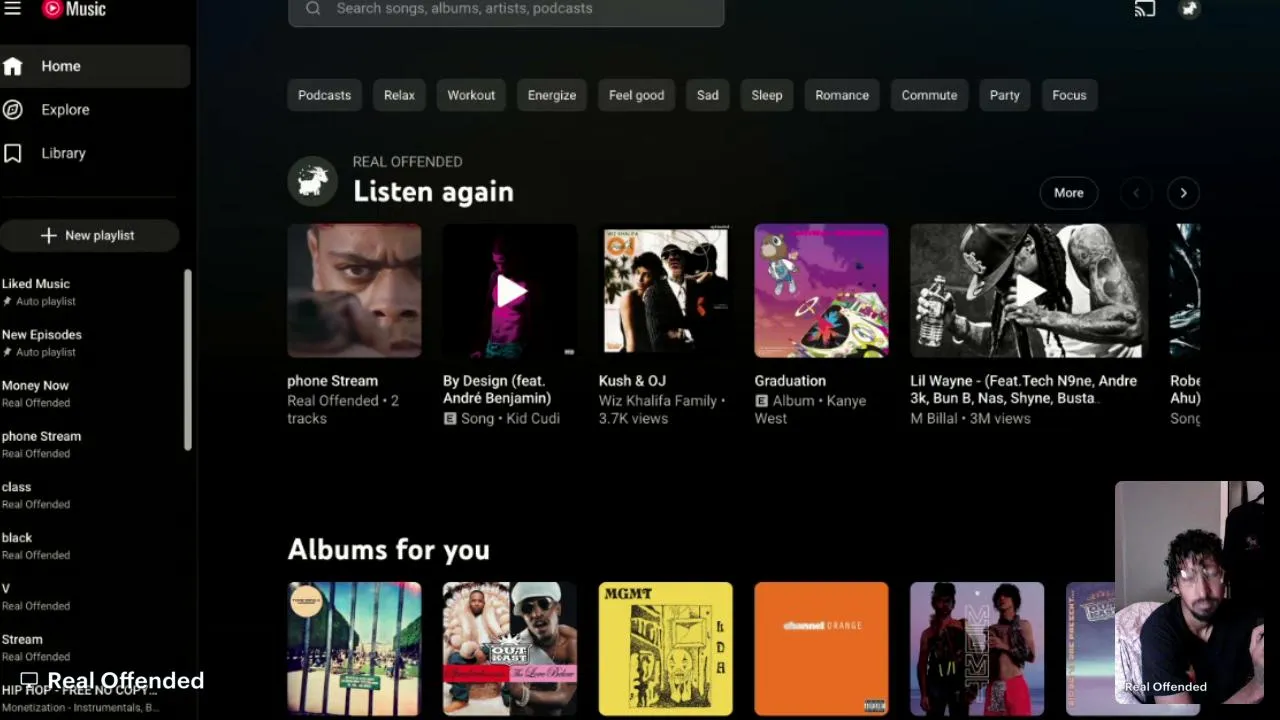Open the Stream playlist in sidebar
Image resolution: width=1280 pixels, height=720 pixels.
[x=90, y=648]
